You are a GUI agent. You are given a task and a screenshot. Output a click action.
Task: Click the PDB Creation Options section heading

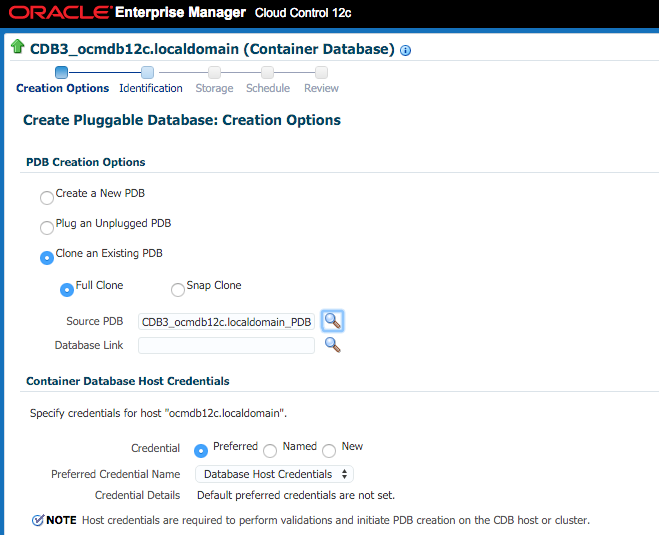86,162
